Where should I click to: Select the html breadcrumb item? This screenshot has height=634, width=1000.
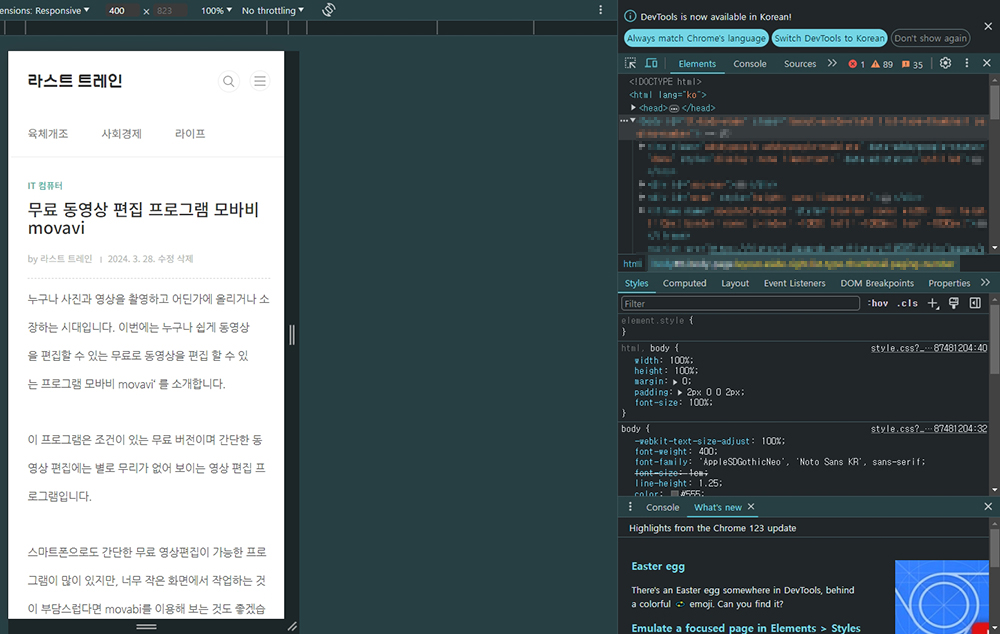click(x=631, y=264)
